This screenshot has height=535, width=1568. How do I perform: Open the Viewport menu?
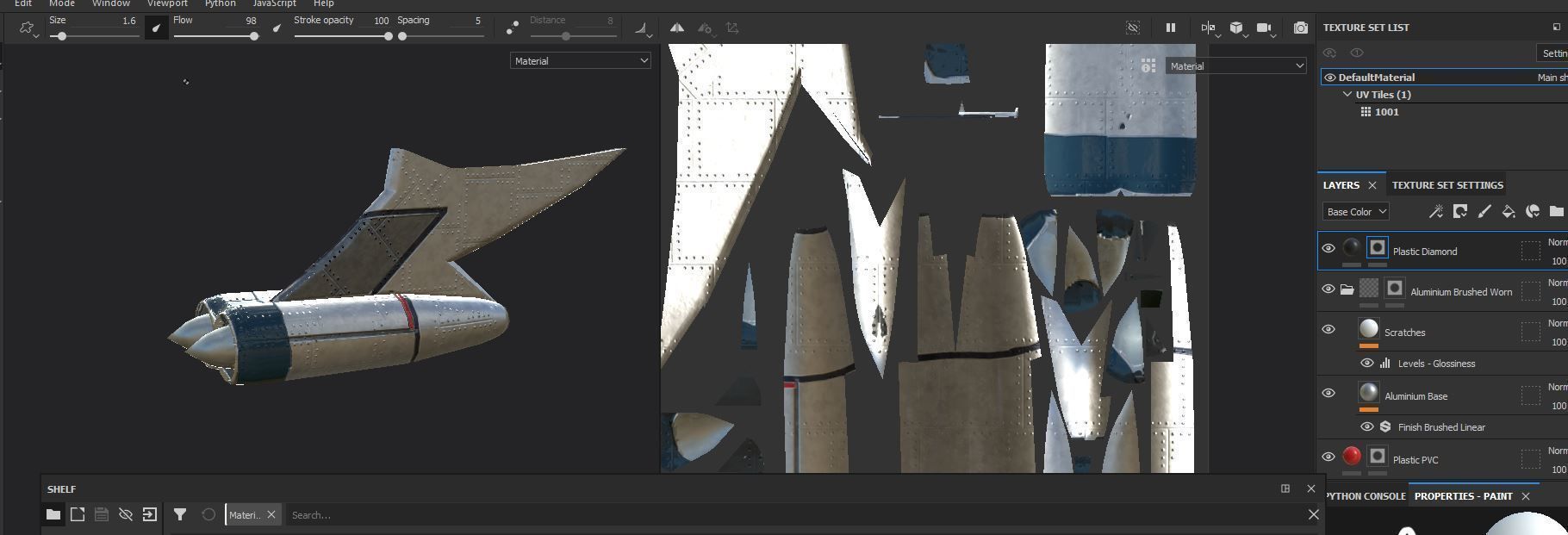point(167,3)
